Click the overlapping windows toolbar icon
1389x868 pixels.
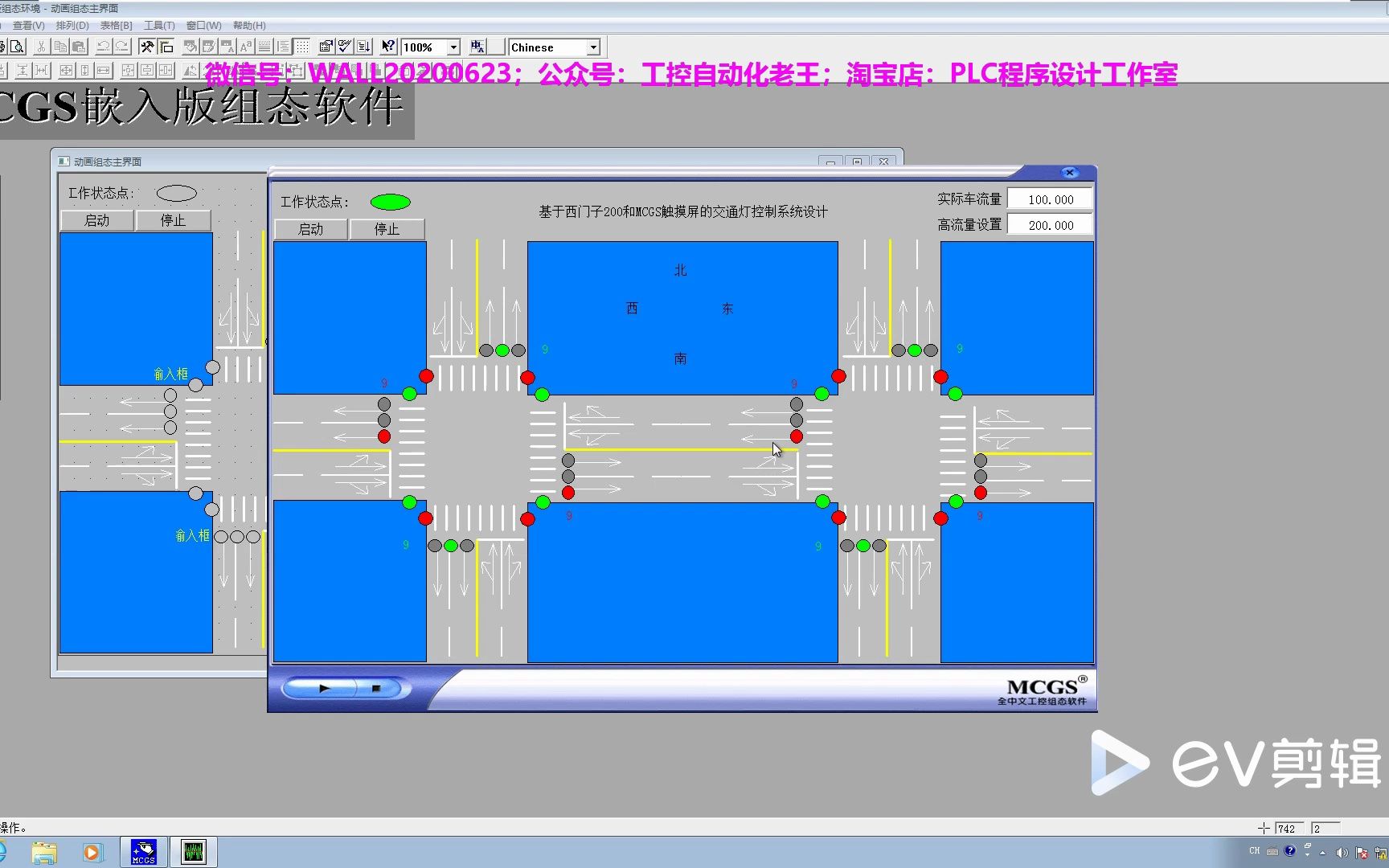pos(166,47)
